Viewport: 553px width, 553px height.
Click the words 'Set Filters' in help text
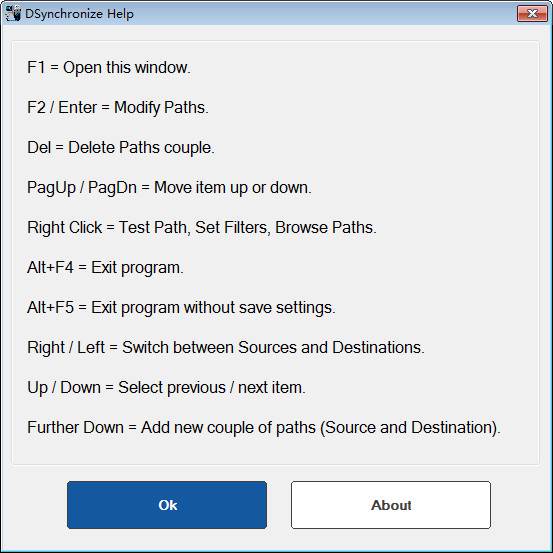(233, 227)
